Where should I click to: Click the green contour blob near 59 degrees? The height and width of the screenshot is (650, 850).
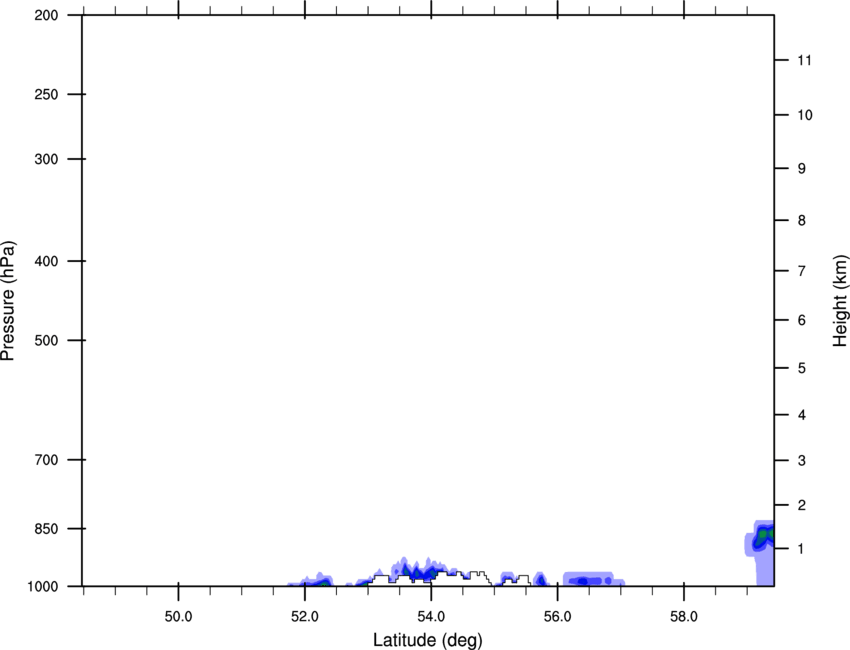tap(763, 535)
